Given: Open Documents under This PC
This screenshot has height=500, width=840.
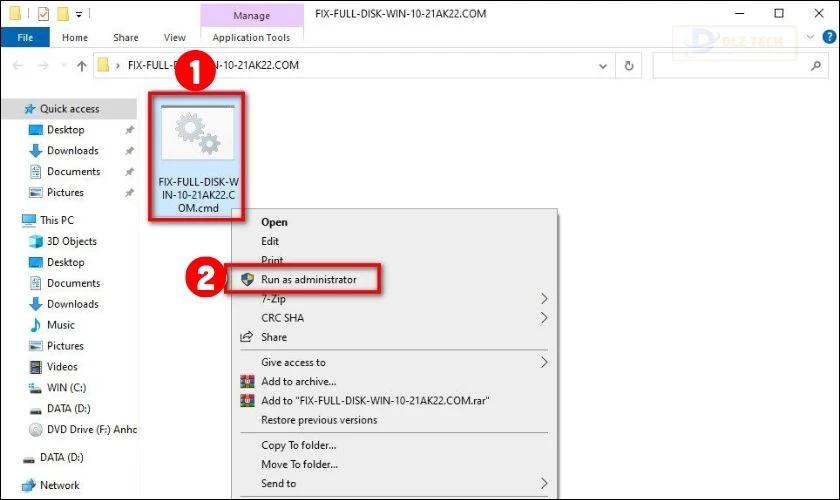Looking at the screenshot, I should 73,283.
